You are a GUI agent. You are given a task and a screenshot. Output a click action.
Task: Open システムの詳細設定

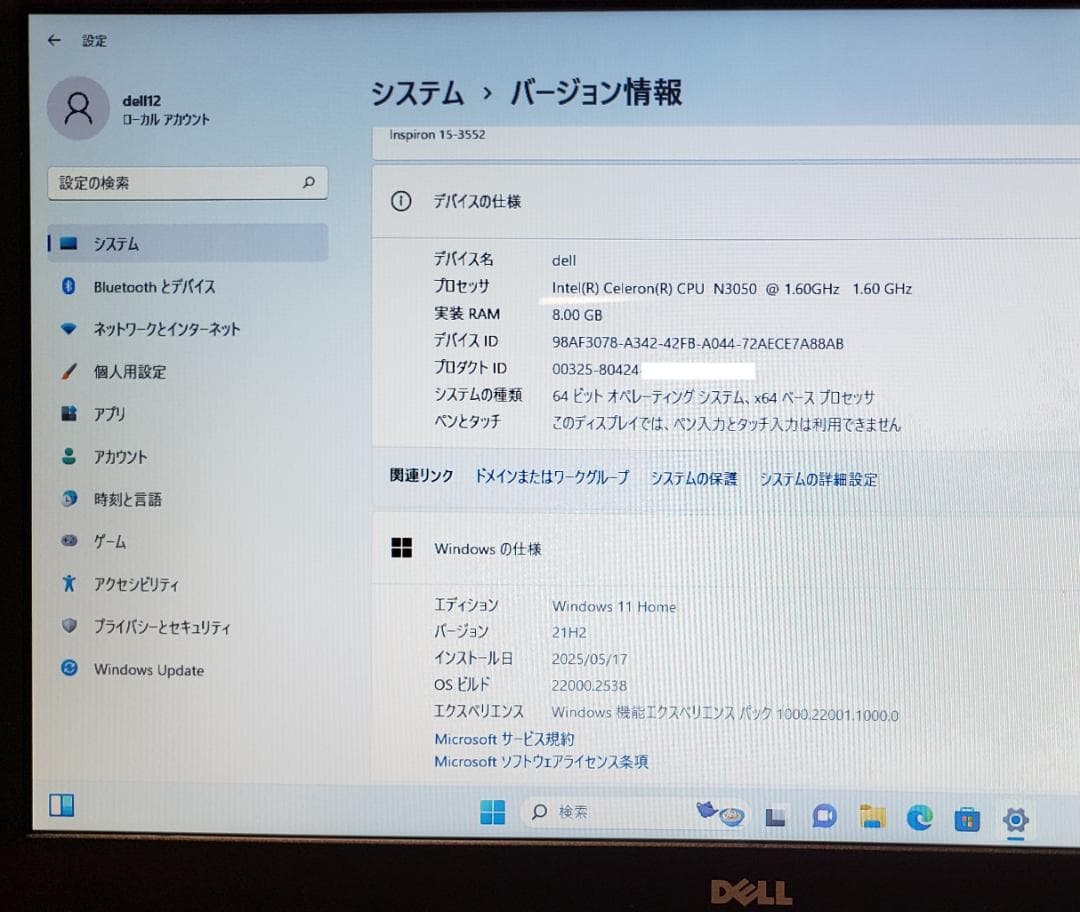coord(819,479)
